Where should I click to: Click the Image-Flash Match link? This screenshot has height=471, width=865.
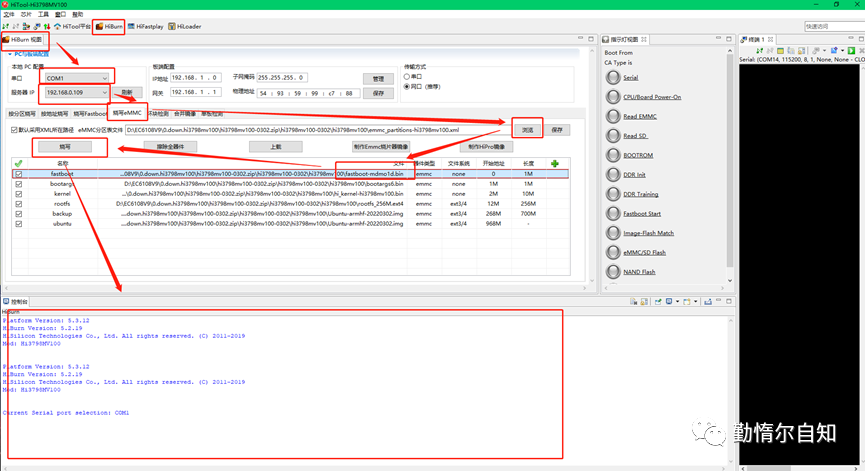648,233
